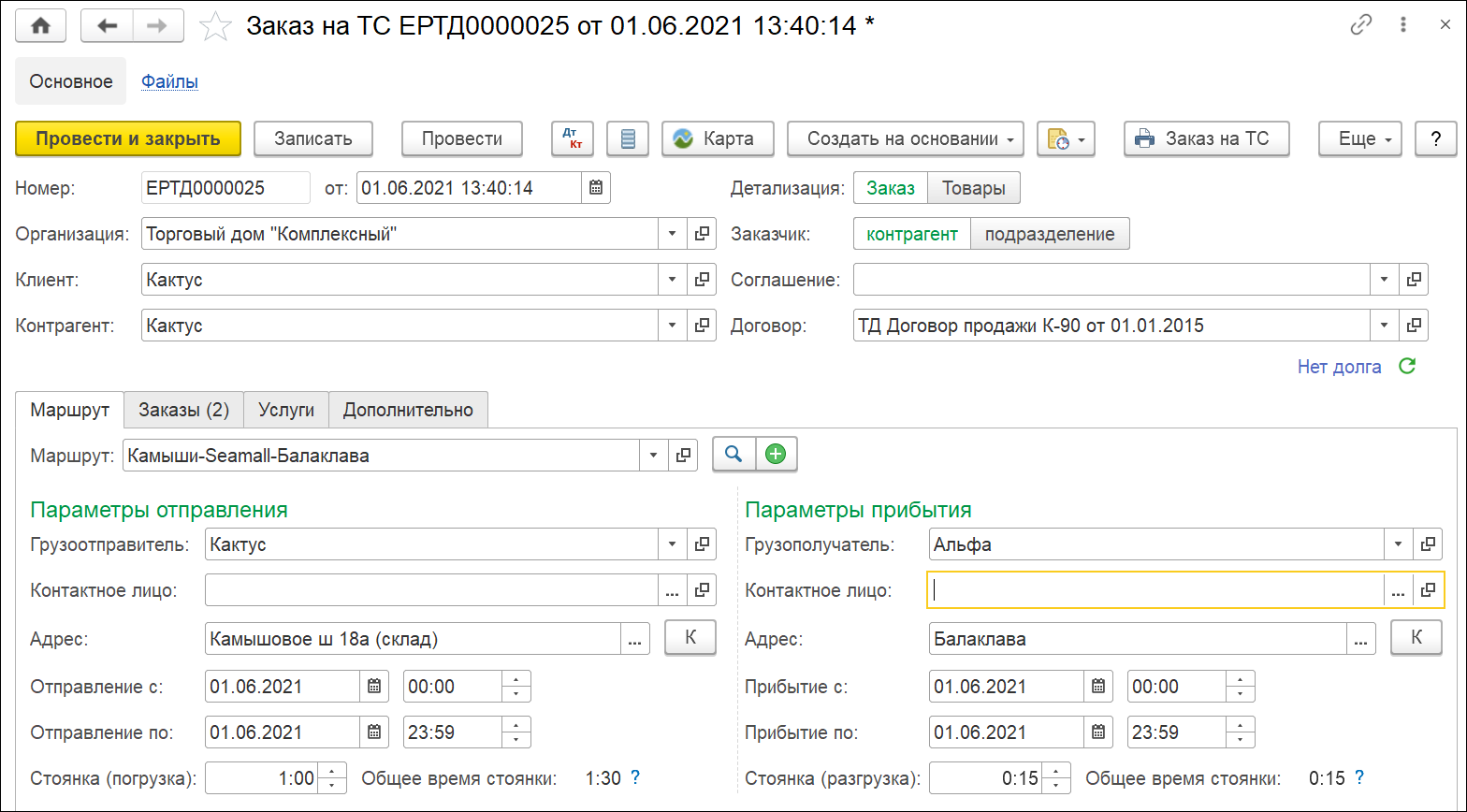Add document to favorites with star
The image size is (1467, 812).
216,26
